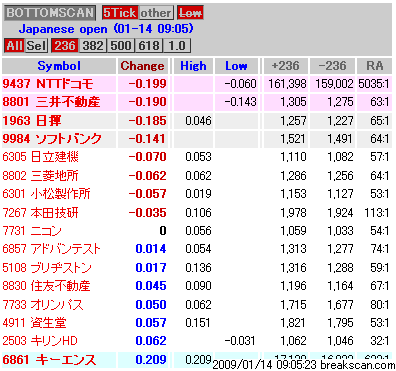Open symbol 6301 小松製作所
The image size is (396, 371).
[46, 193]
